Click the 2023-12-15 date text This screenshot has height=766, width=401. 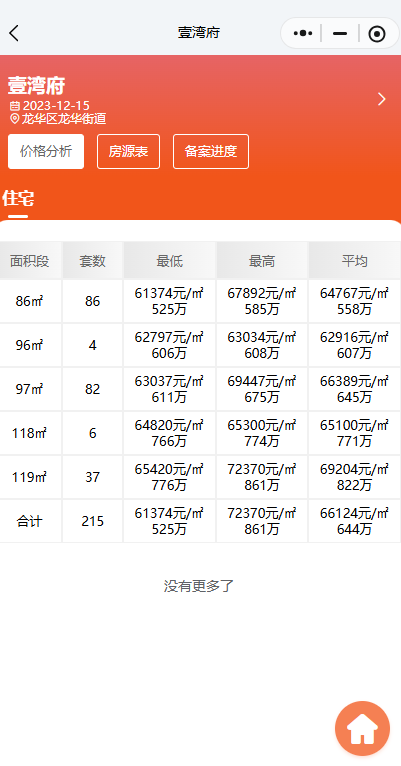pyautogui.click(x=56, y=106)
